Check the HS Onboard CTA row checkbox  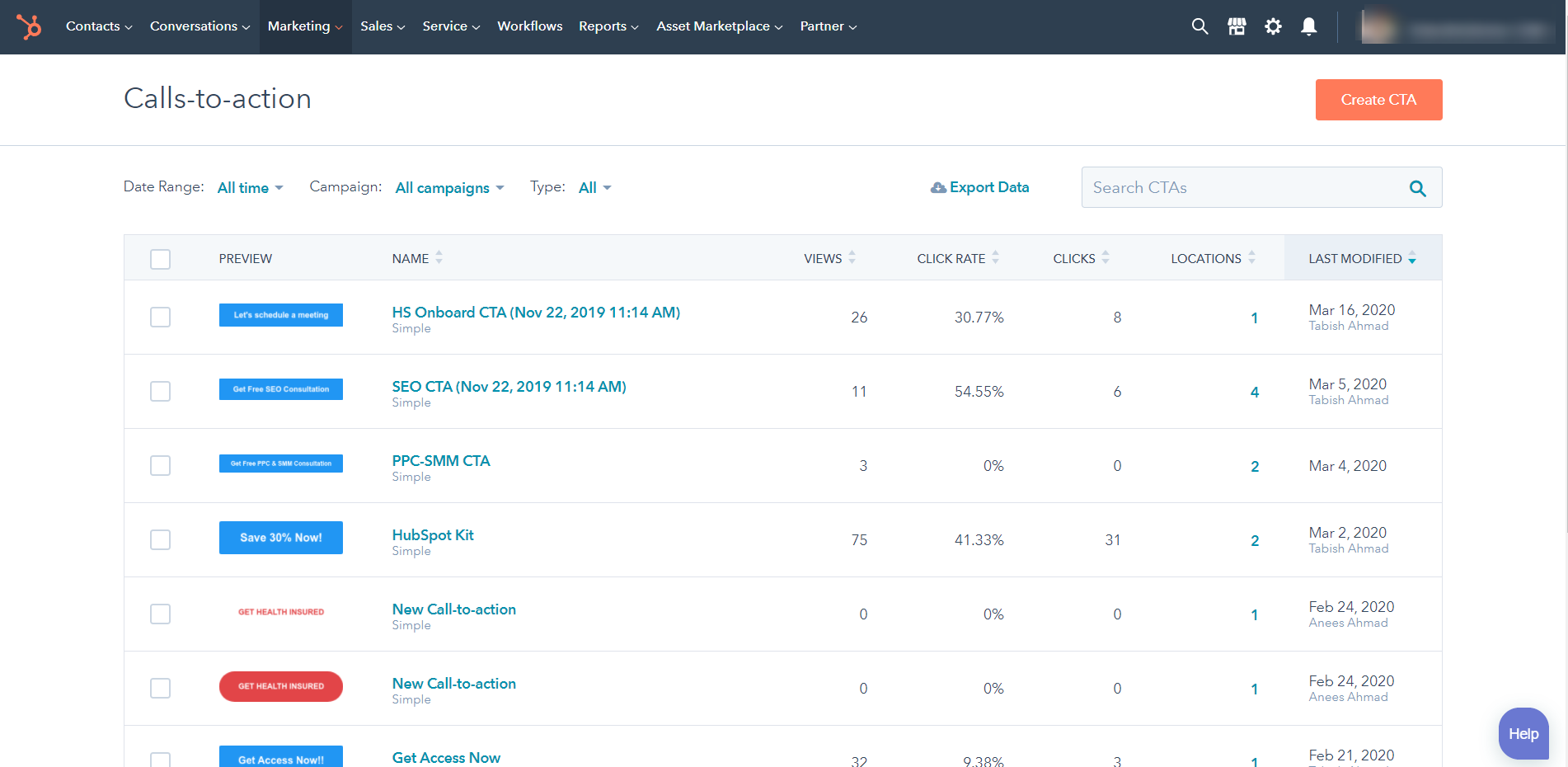[x=161, y=318]
